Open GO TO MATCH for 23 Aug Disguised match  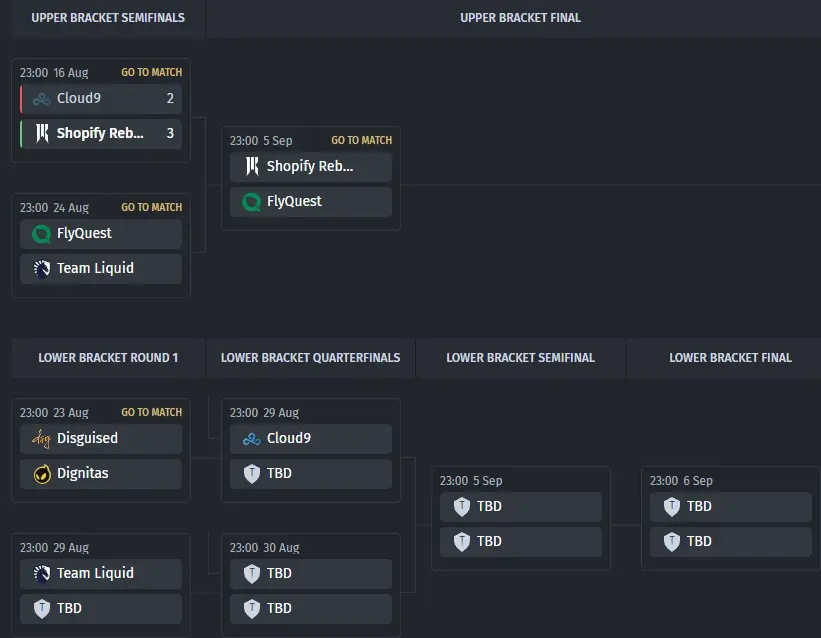[152, 412]
